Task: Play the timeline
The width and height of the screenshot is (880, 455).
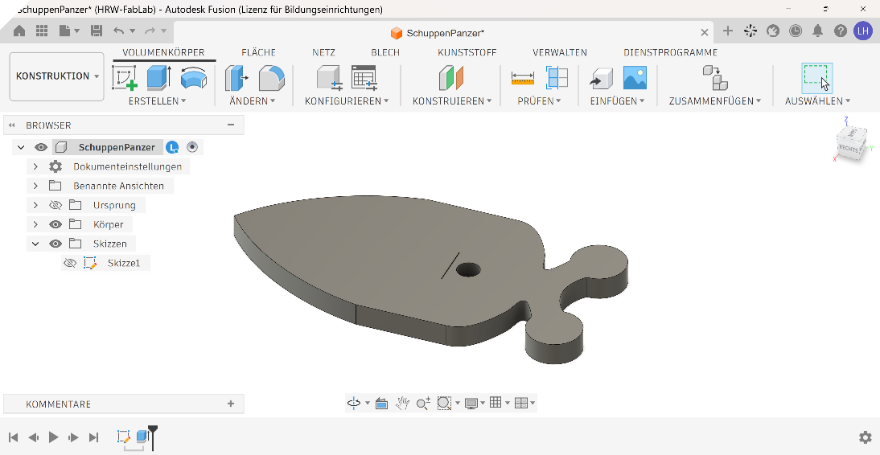Action: pyautogui.click(x=54, y=437)
